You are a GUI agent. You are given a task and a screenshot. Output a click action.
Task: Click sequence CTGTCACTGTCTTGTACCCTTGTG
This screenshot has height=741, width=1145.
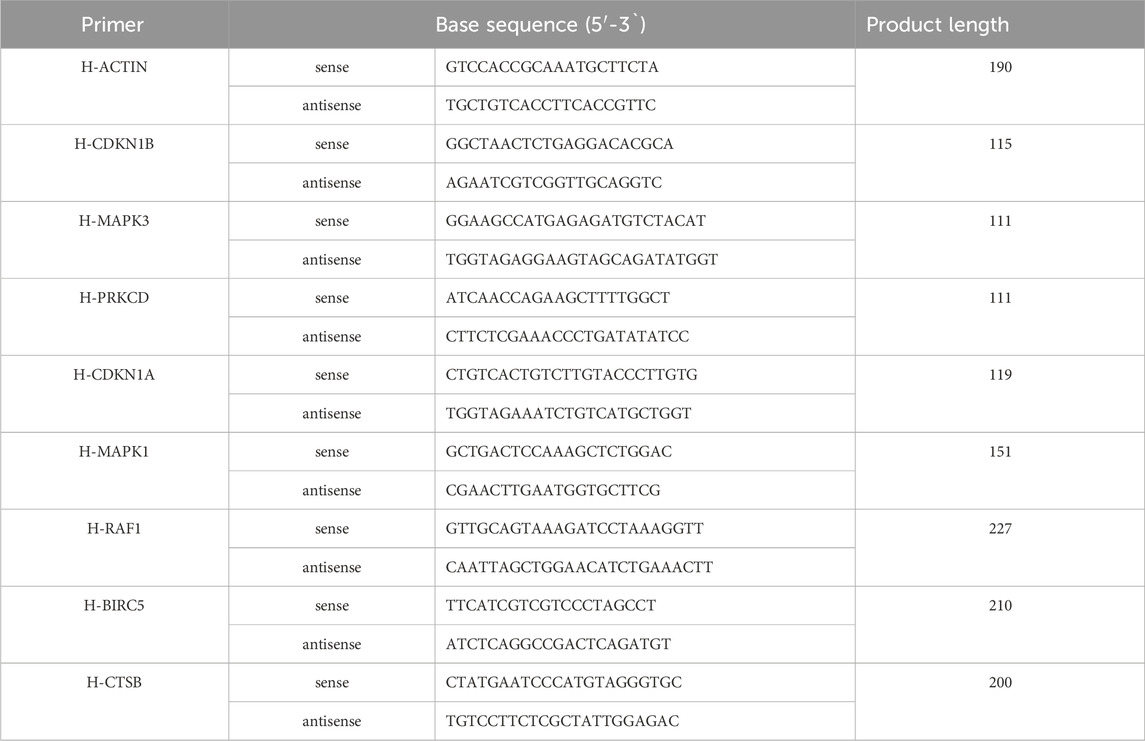point(572,375)
